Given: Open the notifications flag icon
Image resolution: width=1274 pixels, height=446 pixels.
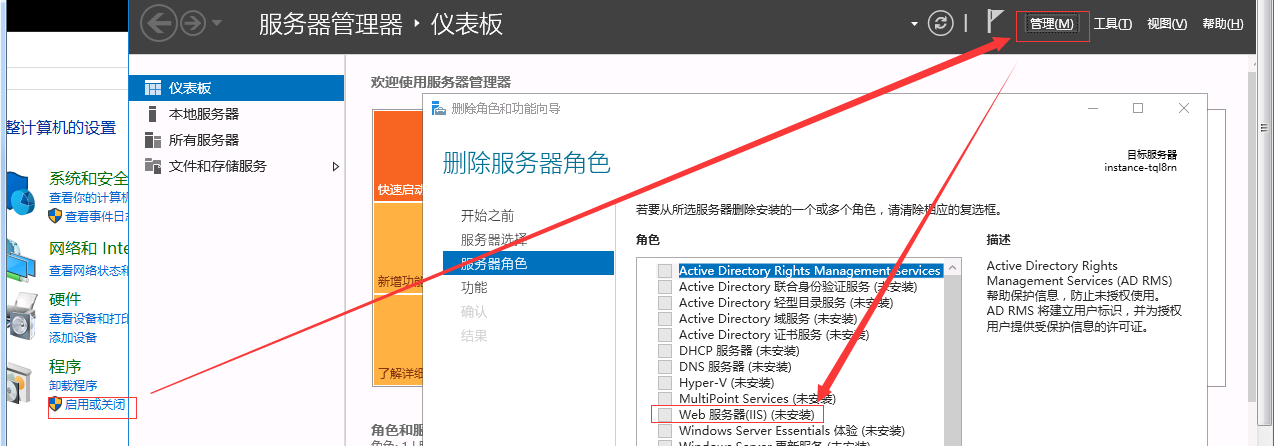Looking at the screenshot, I should click(x=995, y=22).
